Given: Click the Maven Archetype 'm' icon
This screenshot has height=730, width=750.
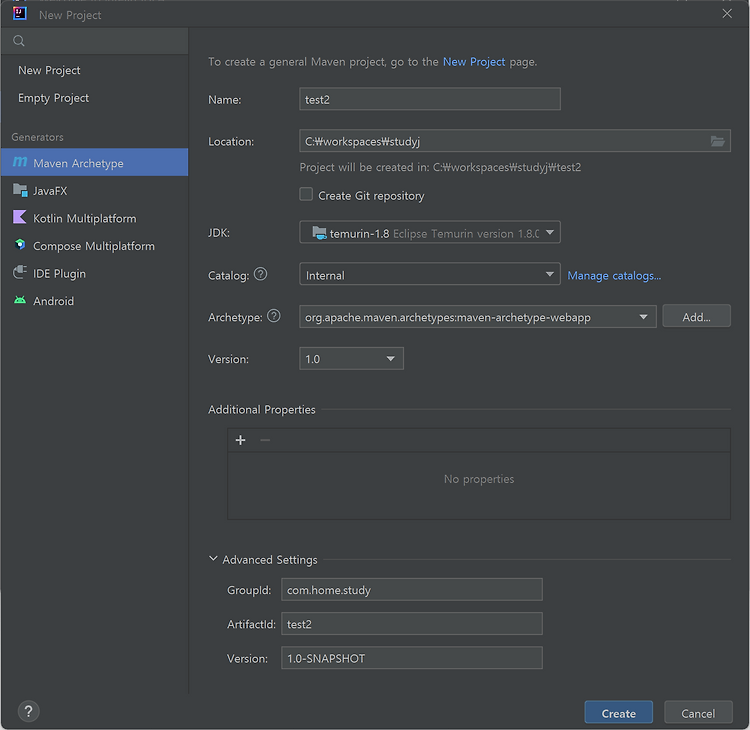Looking at the screenshot, I should (20, 162).
